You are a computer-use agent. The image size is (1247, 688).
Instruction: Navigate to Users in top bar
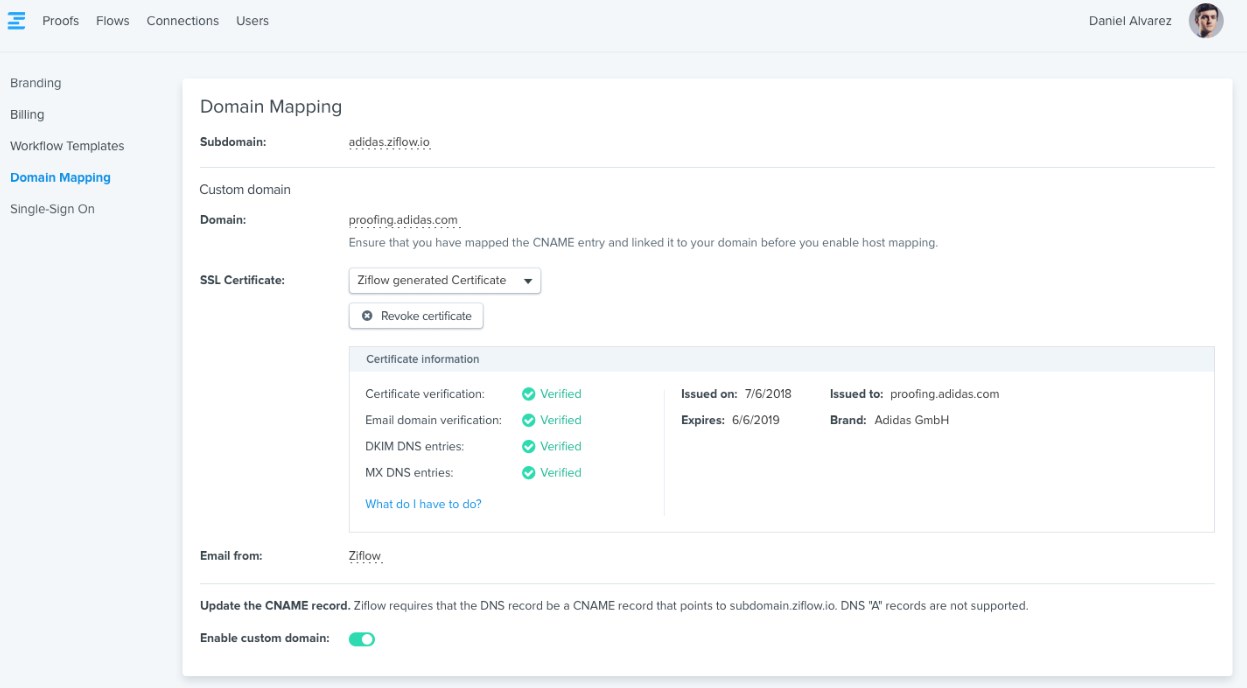(252, 21)
